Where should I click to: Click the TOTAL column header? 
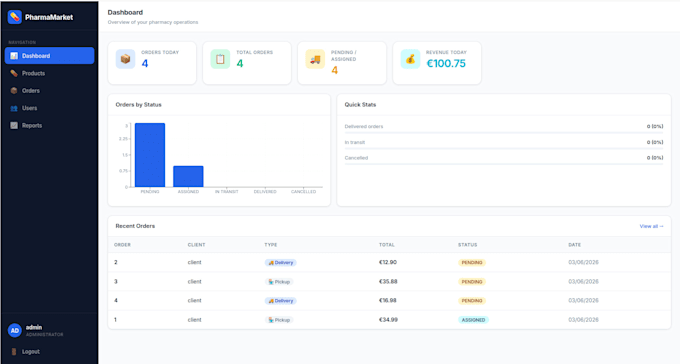387,245
